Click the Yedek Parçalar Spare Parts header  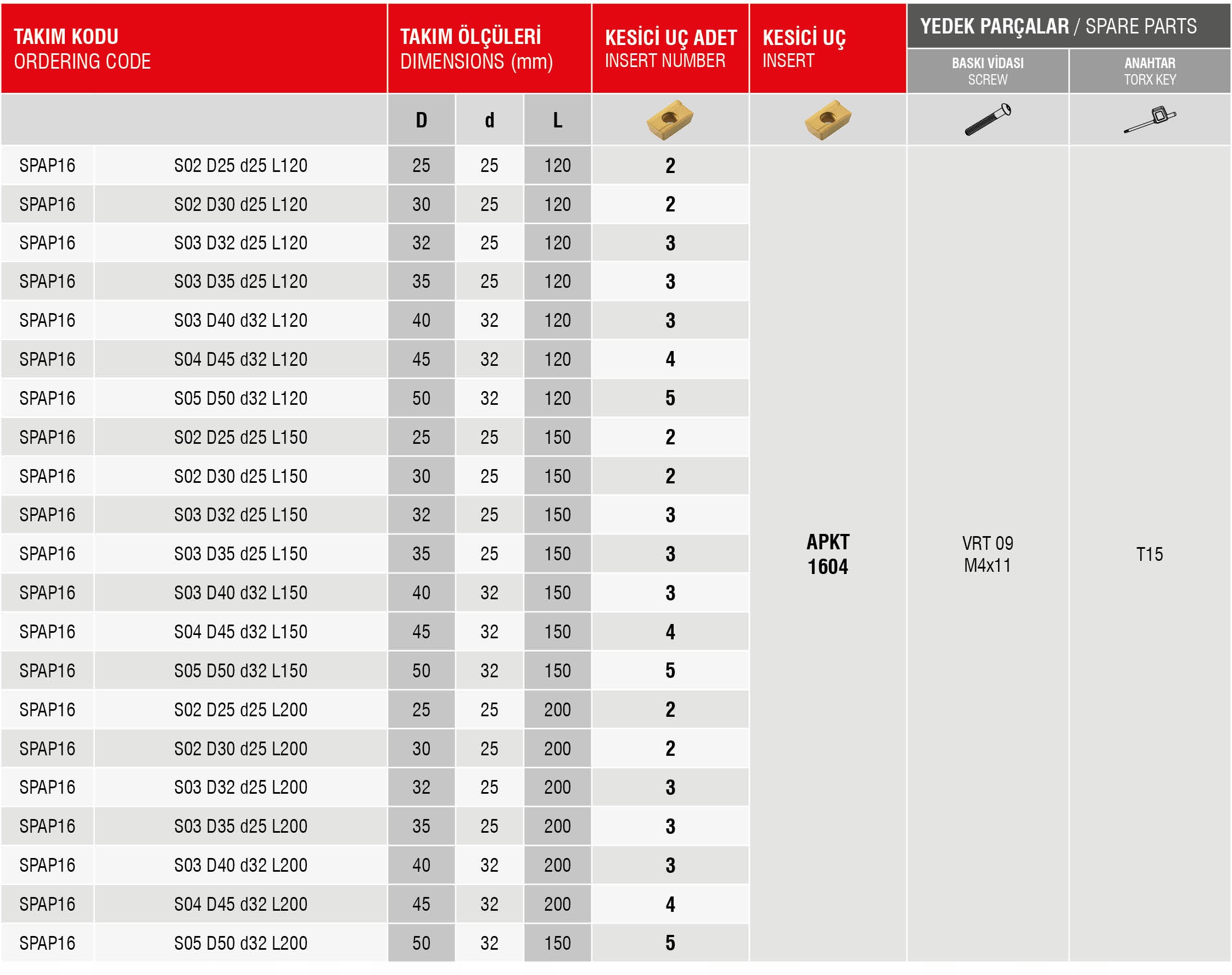1058,26
